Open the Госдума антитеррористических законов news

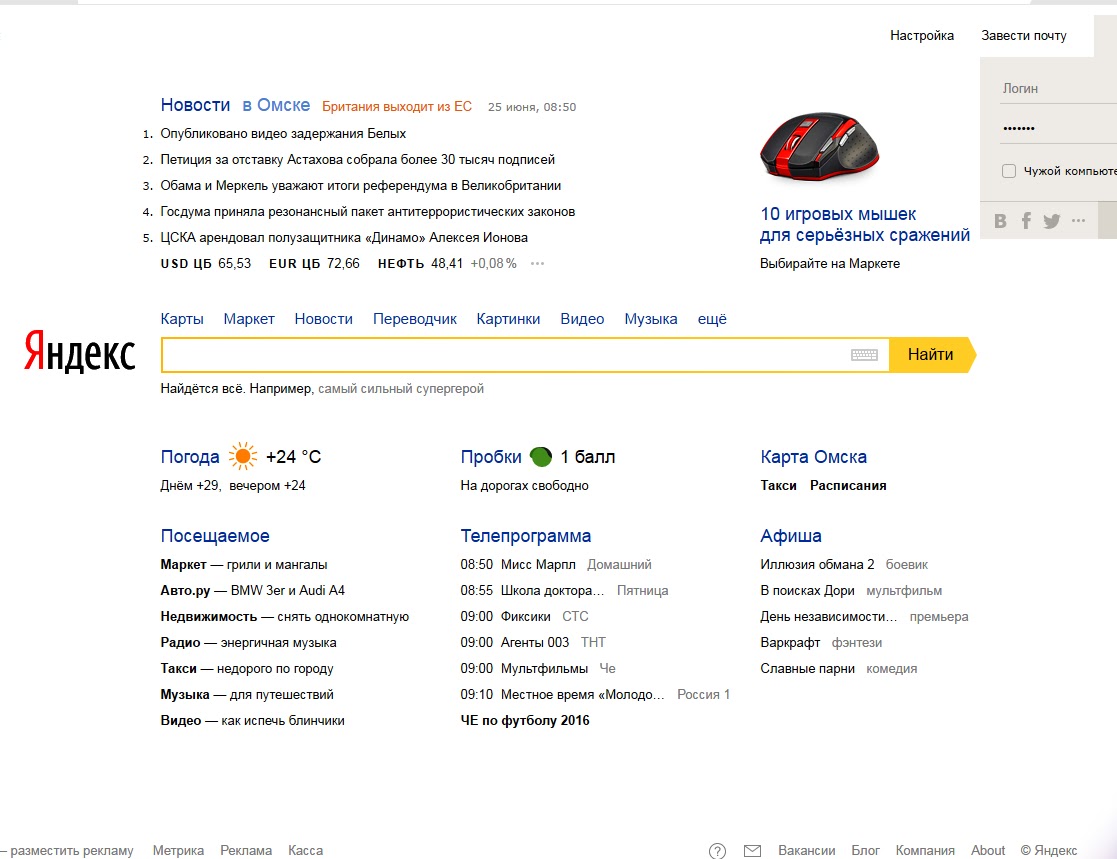point(368,212)
